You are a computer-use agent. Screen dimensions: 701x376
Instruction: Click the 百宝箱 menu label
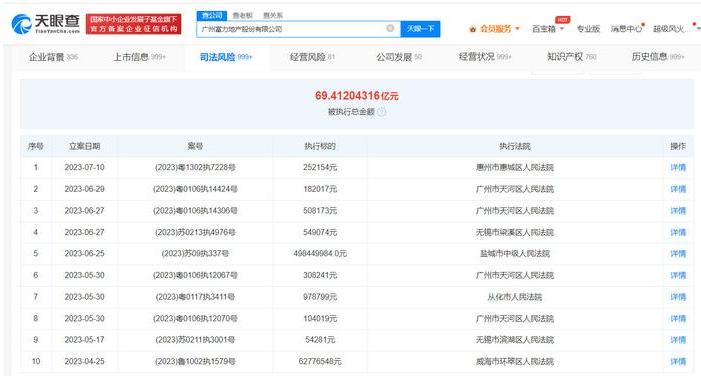(x=544, y=29)
